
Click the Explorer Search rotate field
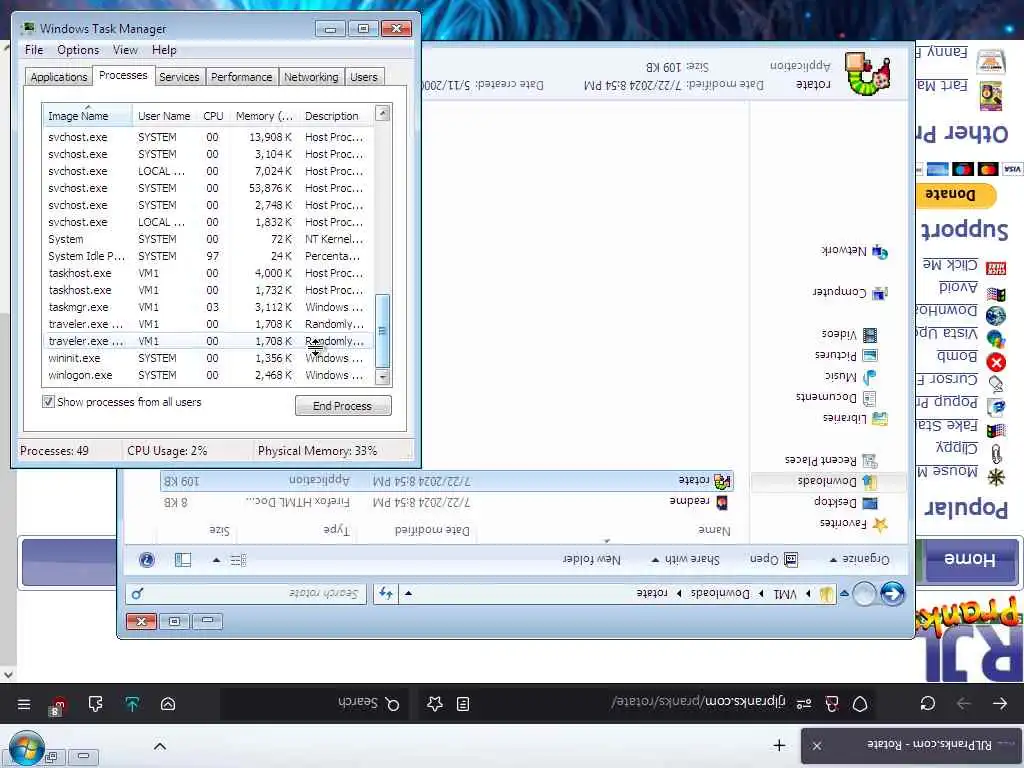(245, 594)
